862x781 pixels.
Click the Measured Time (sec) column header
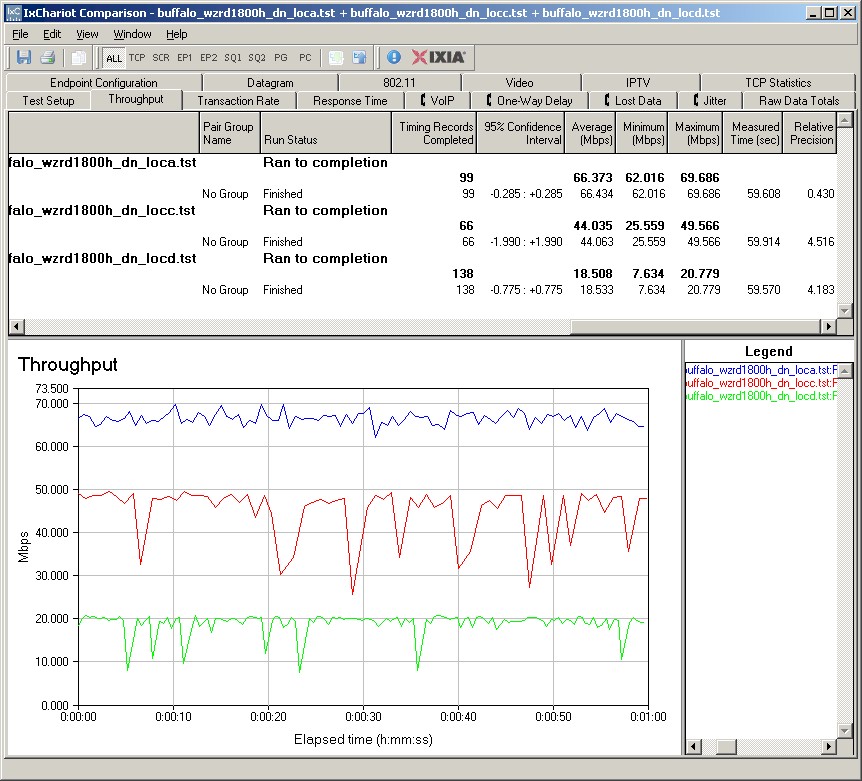[753, 132]
